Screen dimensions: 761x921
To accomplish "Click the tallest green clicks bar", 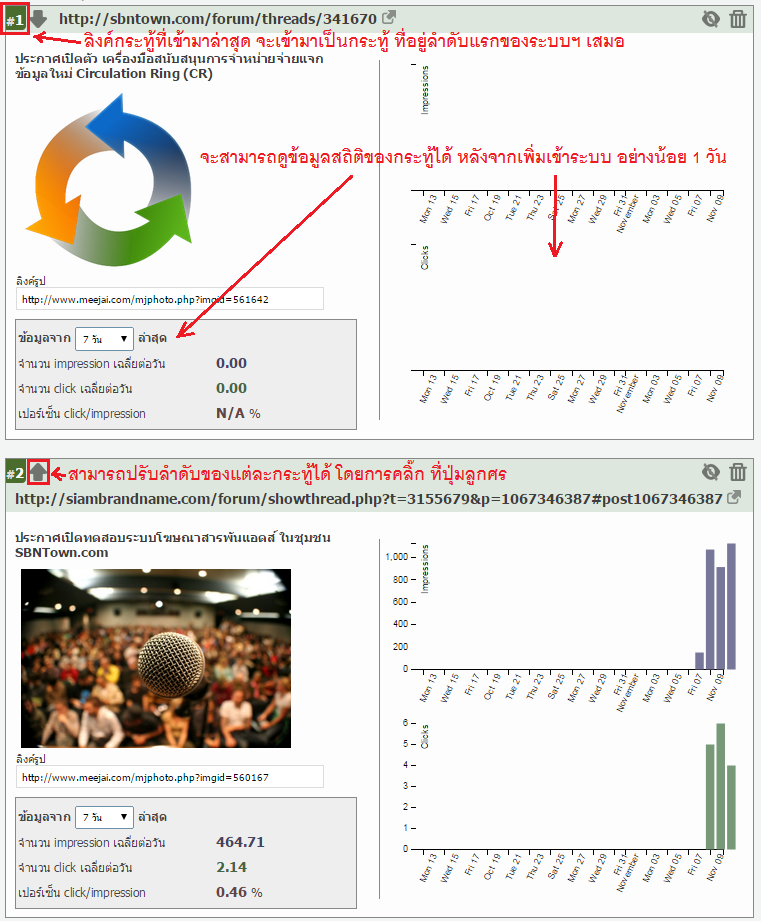I will click(720, 786).
